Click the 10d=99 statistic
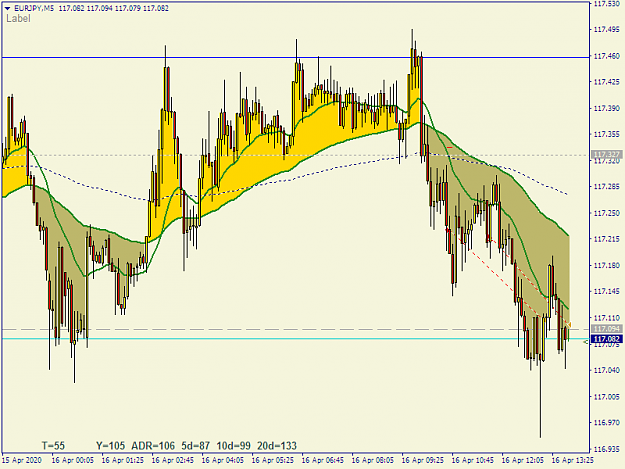 (234, 445)
